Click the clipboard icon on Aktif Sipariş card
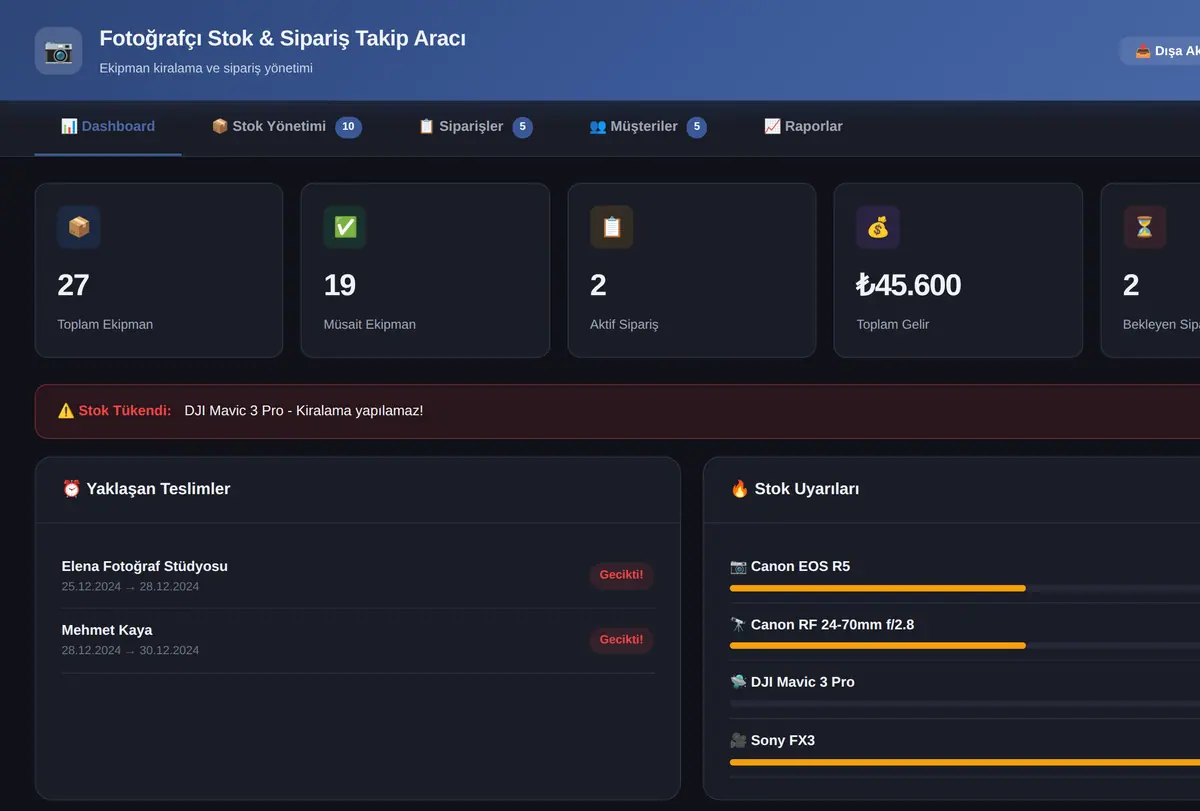This screenshot has height=811, width=1200. point(612,227)
